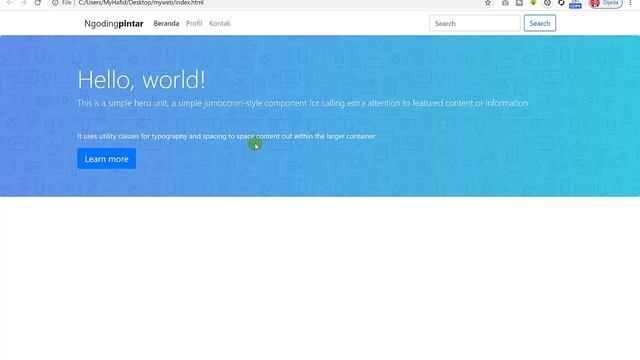Click the text 'It uses utility classes for typography'
640x360 pixels.
tap(132, 136)
